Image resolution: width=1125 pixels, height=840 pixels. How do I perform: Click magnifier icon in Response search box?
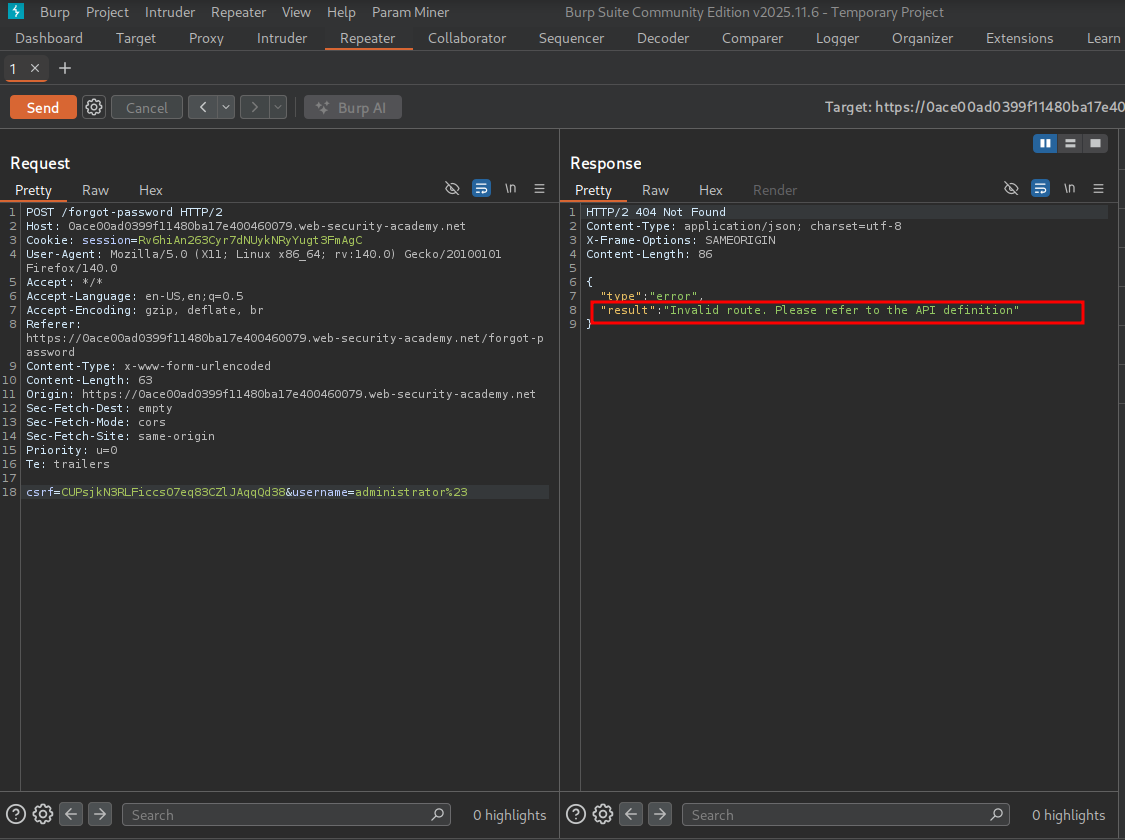point(997,814)
